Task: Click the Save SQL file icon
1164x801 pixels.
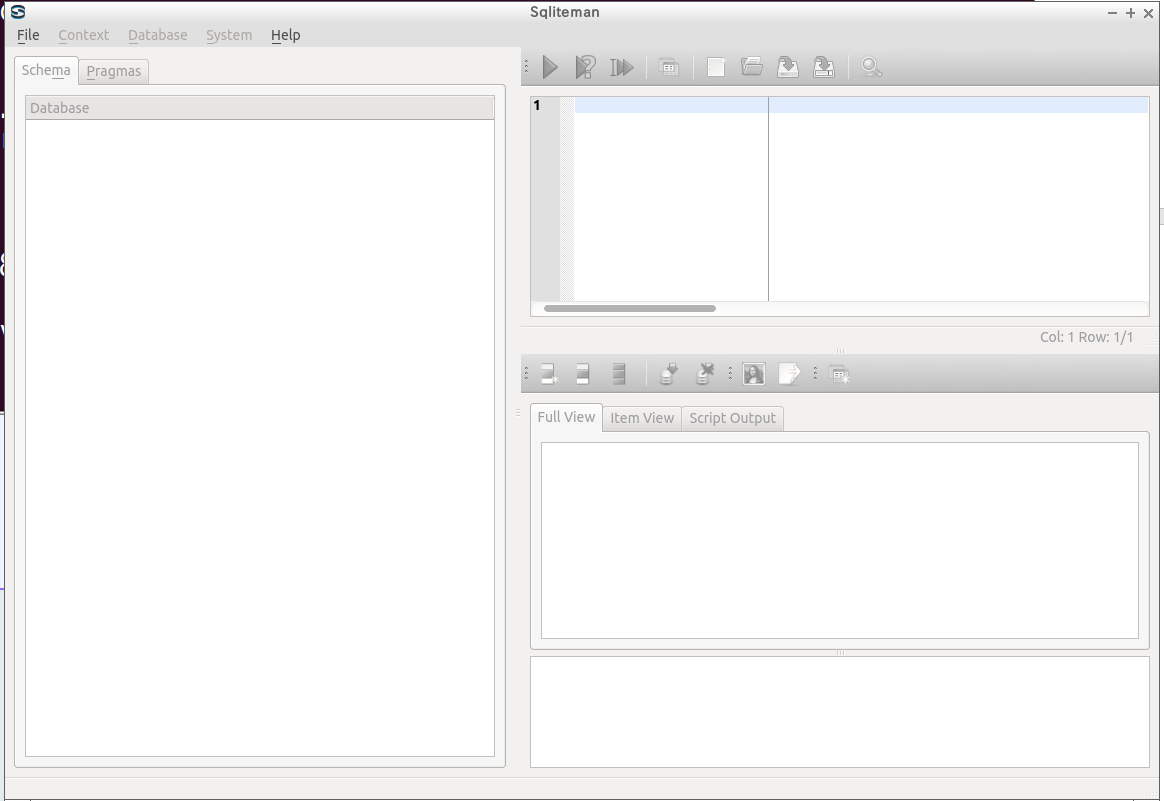Action: click(x=788, y=68)
